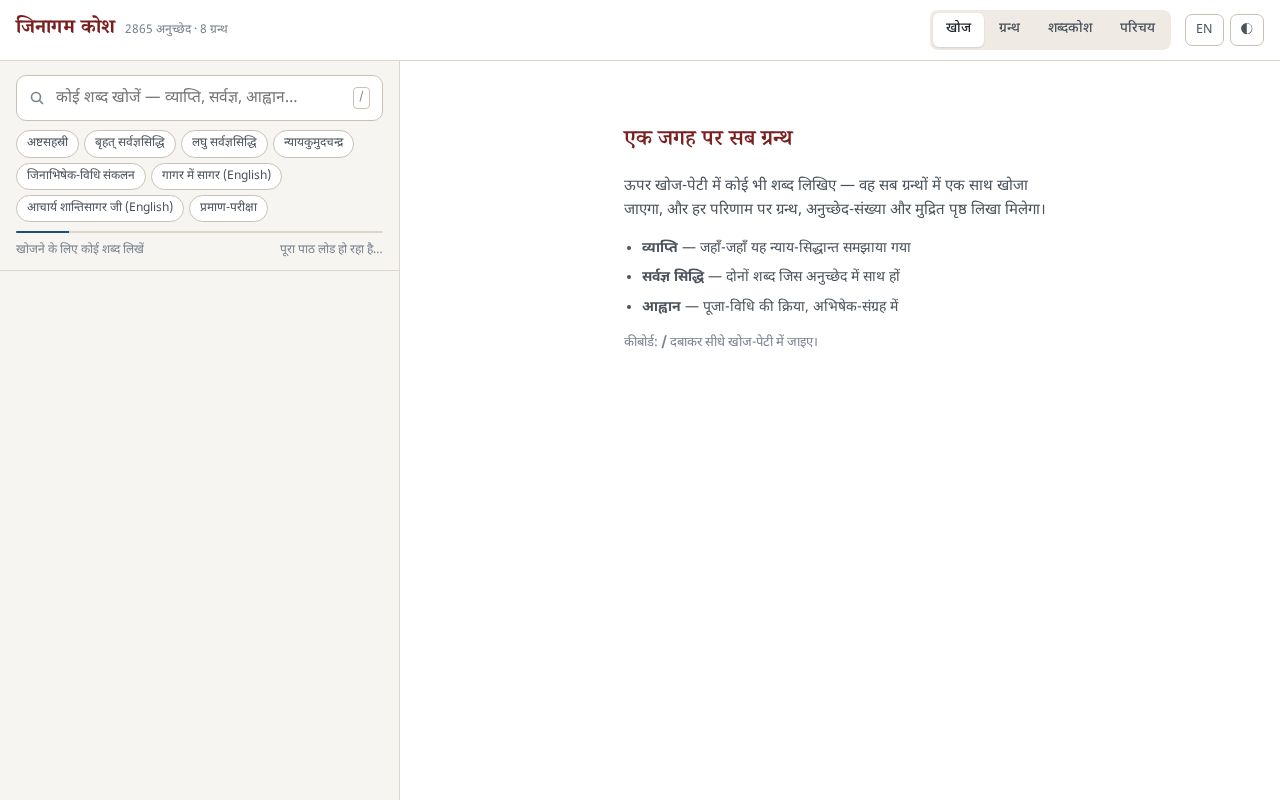Screen dimensions: 1280x800
Task: Click the loading progress bar
Action: [199, 232]
